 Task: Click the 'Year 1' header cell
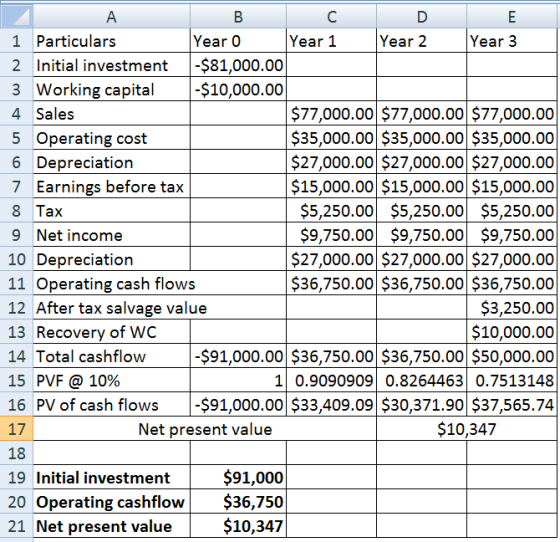tap(331, 41)
